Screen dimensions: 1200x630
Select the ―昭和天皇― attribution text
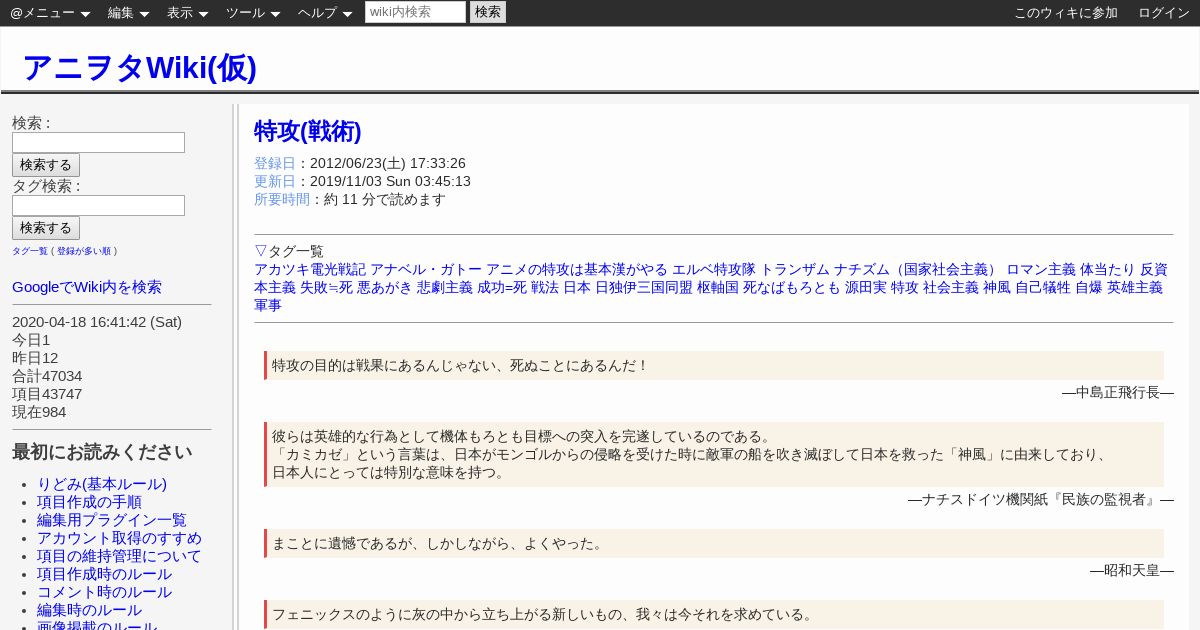(1132, 570)
